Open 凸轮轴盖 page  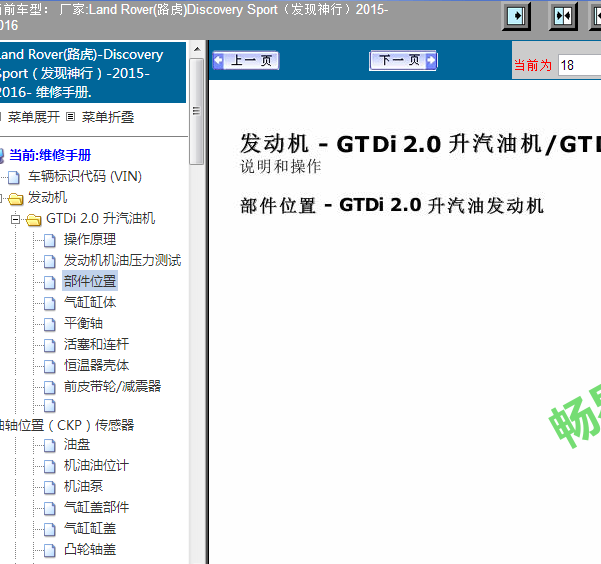click(x=90, y=549)
